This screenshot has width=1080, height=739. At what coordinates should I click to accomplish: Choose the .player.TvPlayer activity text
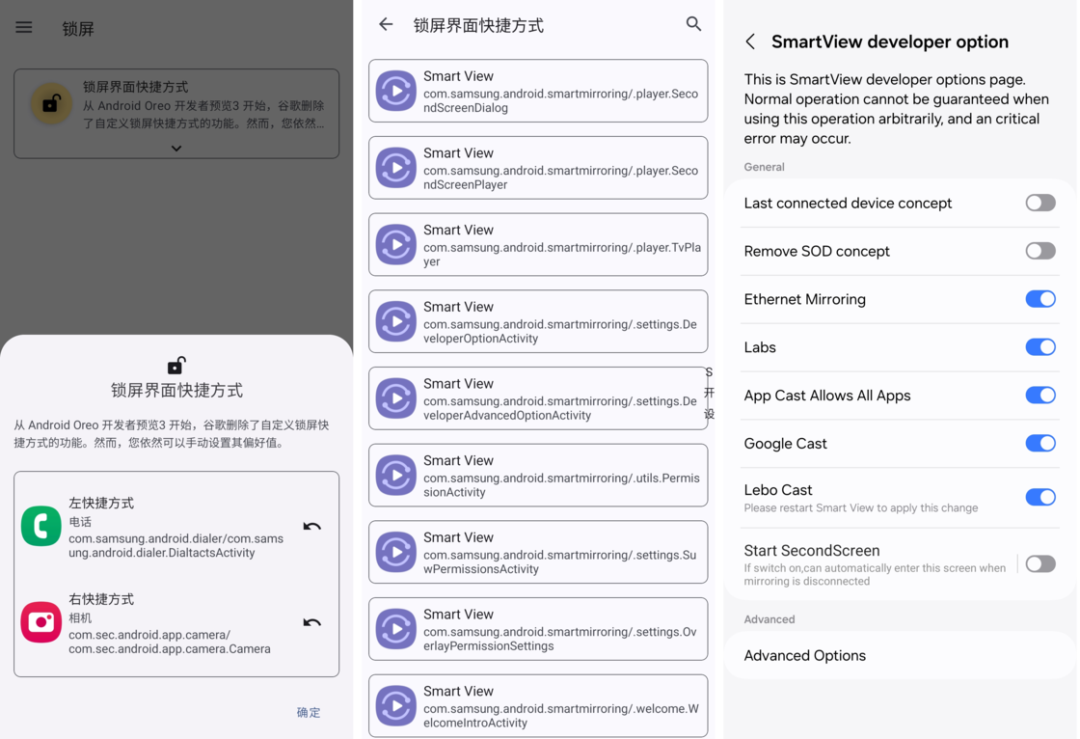pos(562,254)
